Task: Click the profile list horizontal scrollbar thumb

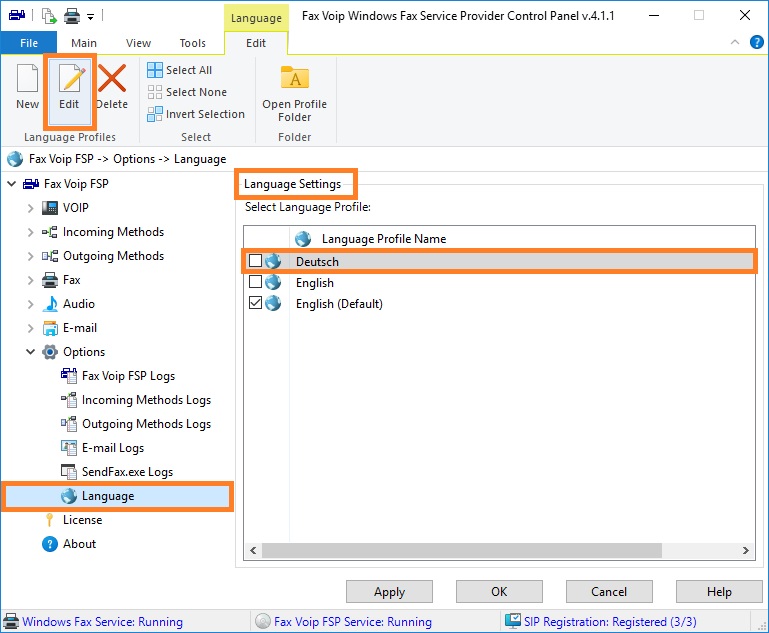Action: coord(461,551)
